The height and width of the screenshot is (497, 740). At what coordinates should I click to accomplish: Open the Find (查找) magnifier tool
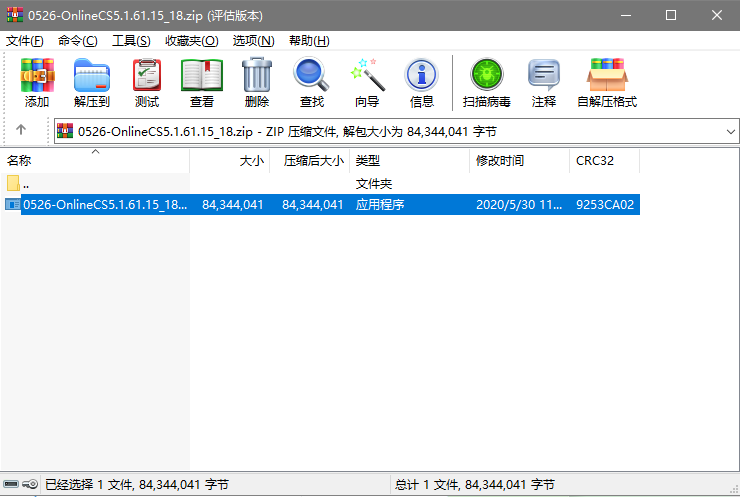coord(312,82)
